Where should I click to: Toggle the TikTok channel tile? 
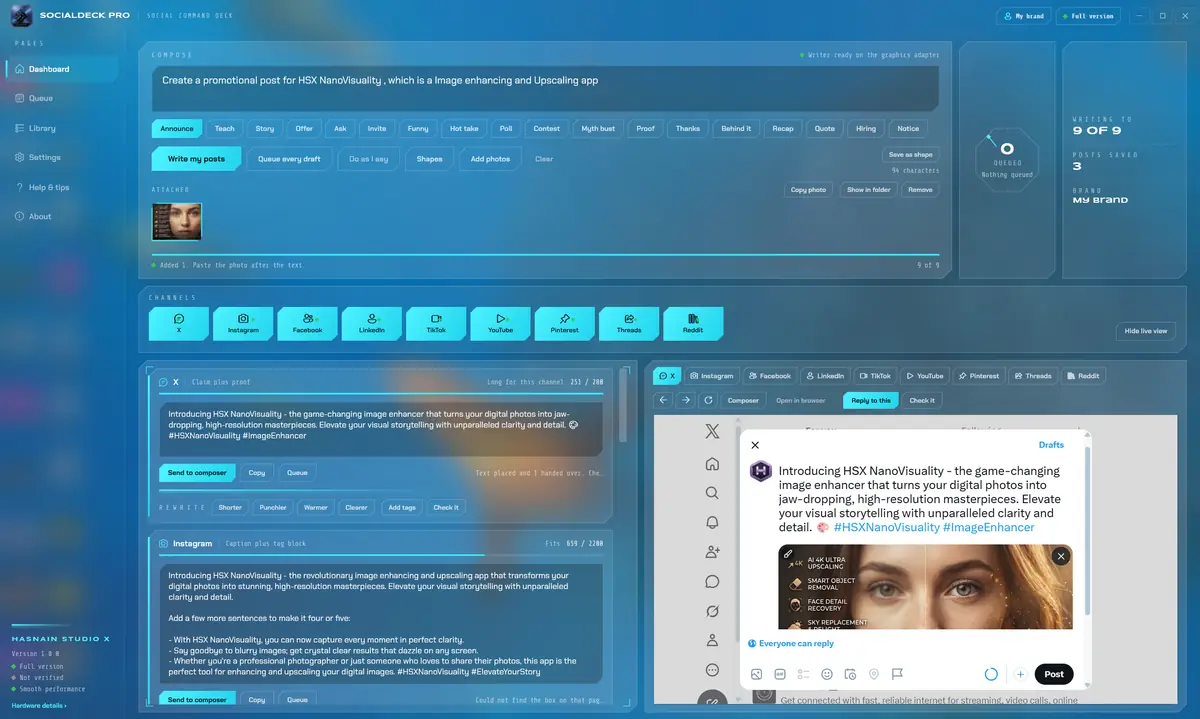coord(436,324)
